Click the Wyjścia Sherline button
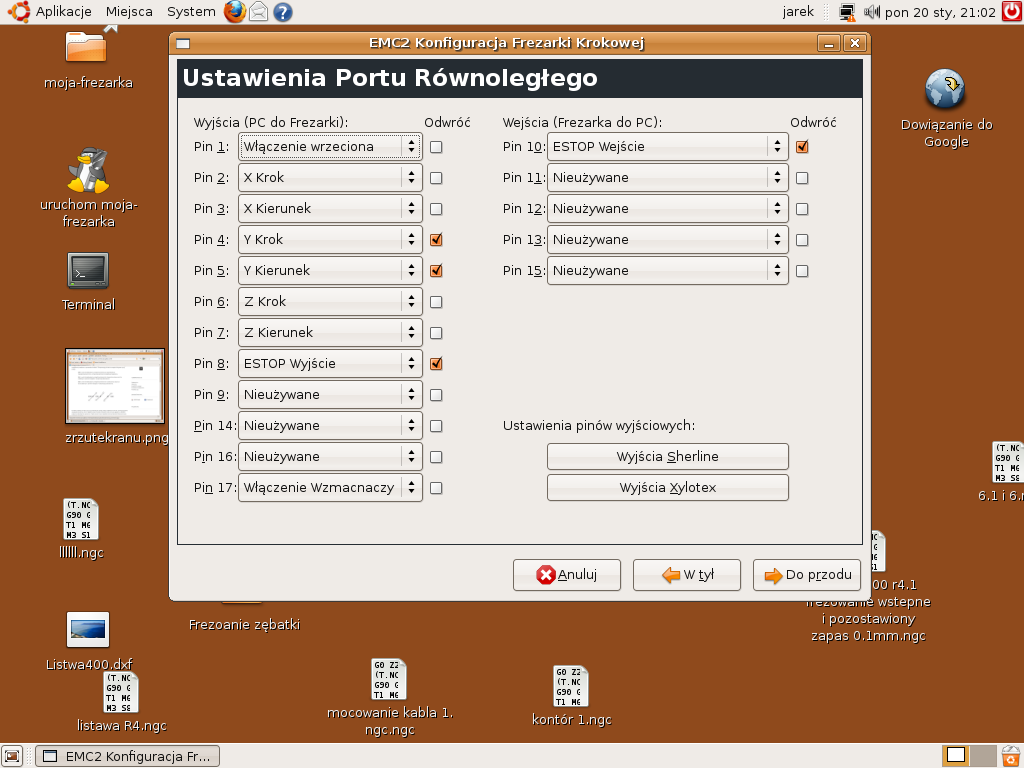Screen dimensions: 1024x768 [x=667, y=456]
